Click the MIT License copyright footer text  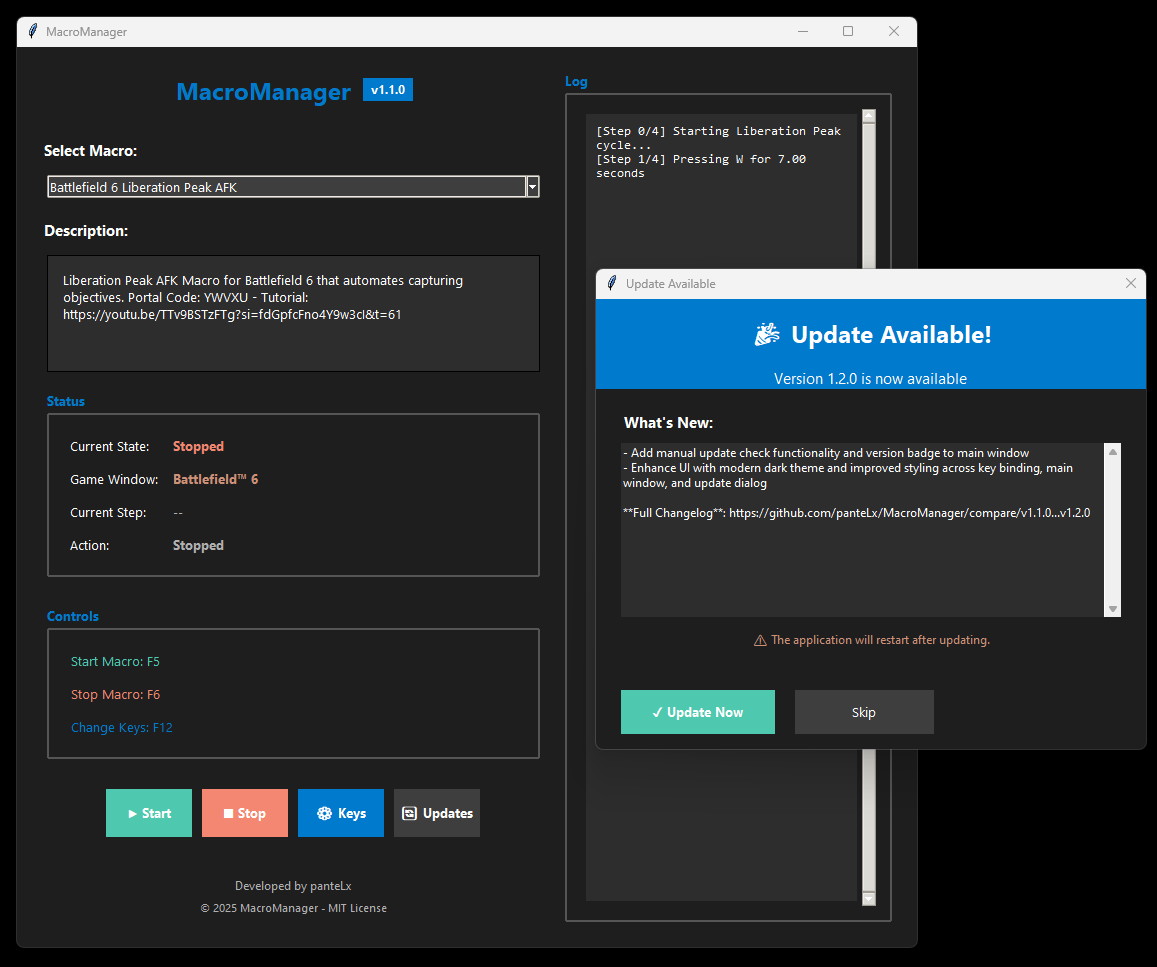click(x=293, y=908)
